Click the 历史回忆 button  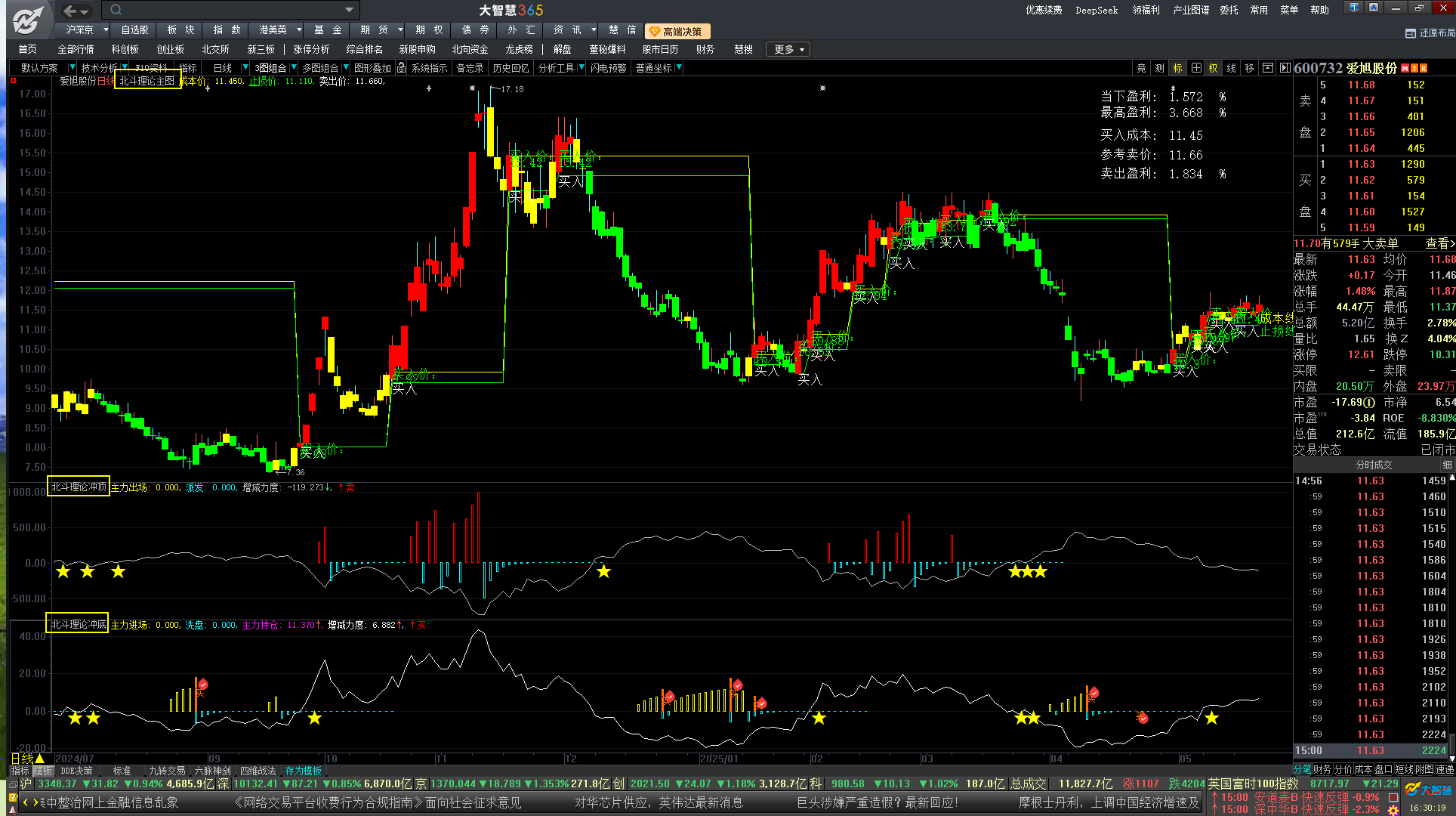point(511,68)
